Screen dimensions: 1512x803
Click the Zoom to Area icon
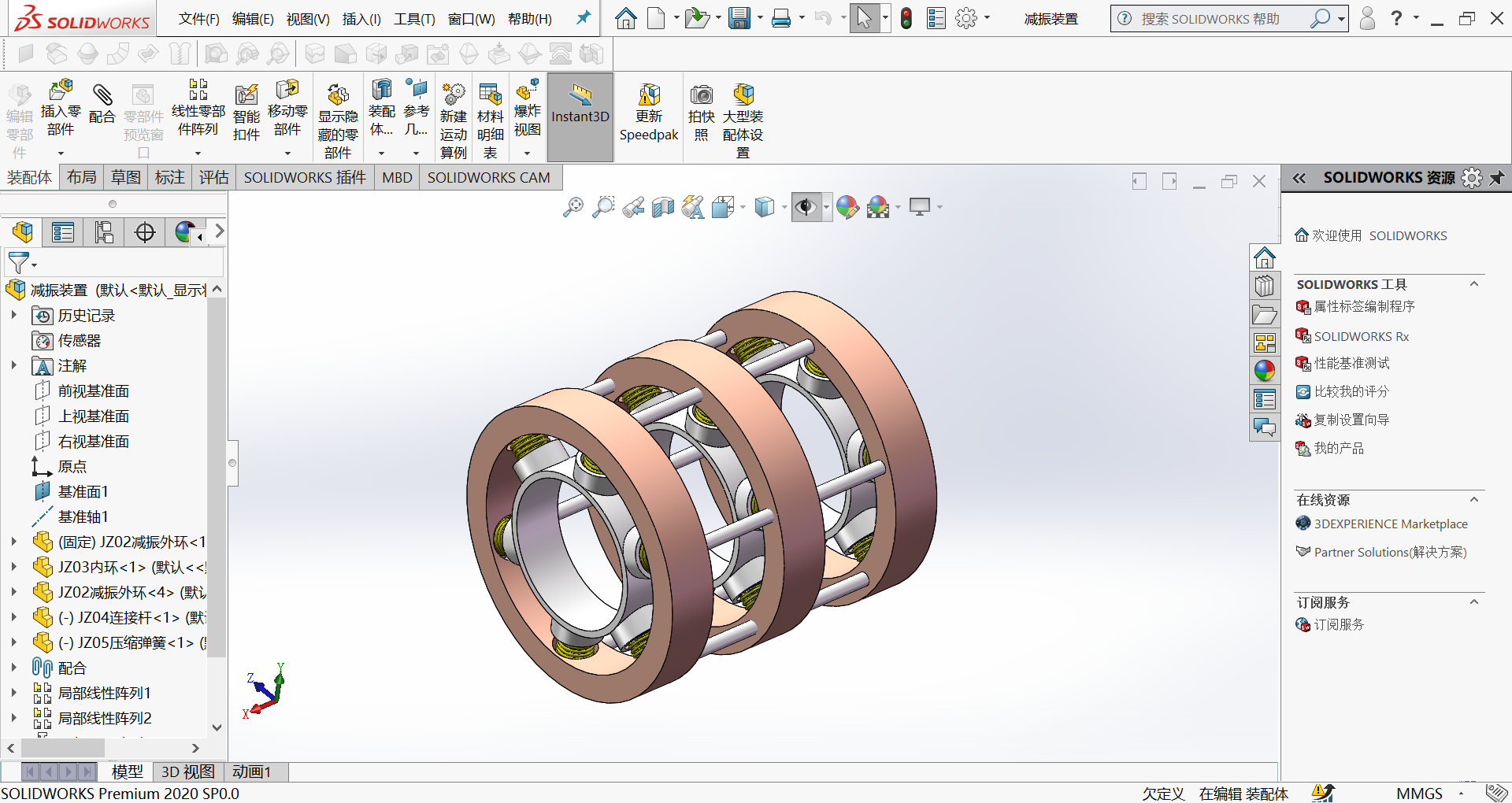(603, 207)
